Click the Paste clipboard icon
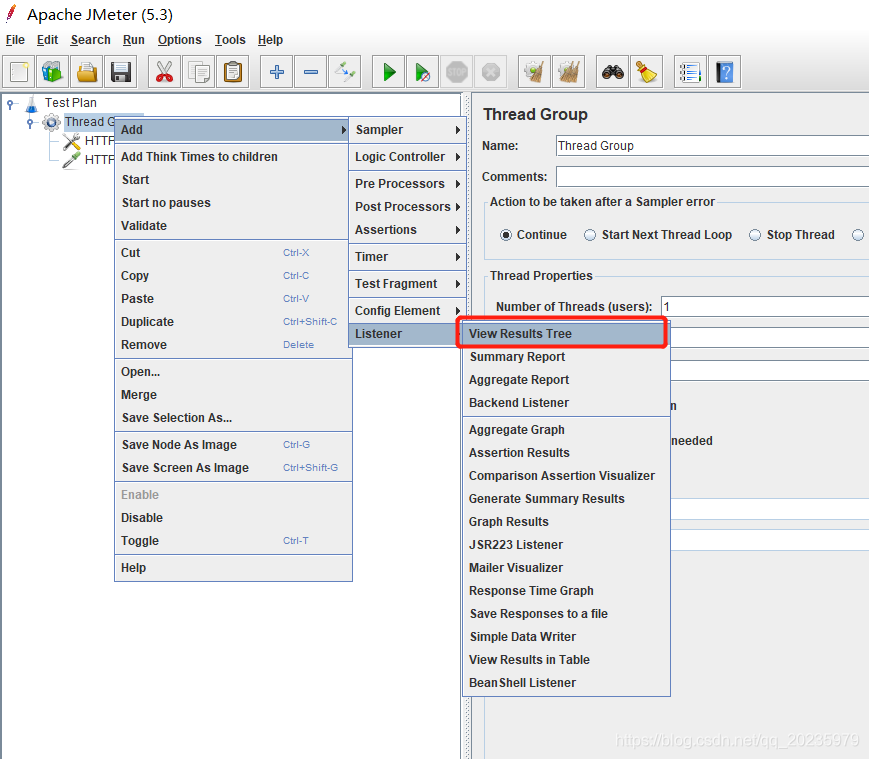 coord(233,72)
